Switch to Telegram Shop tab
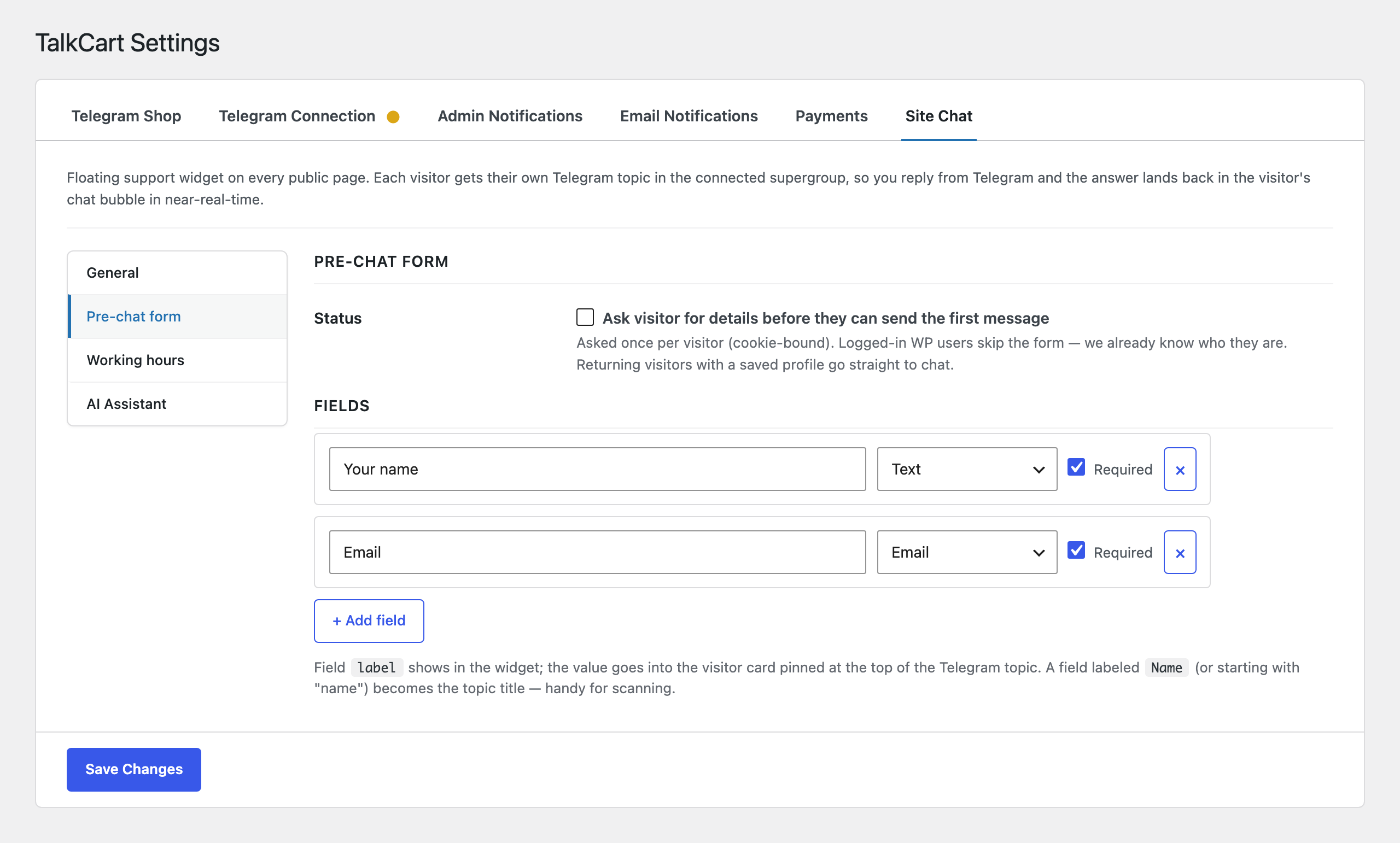This screenshot has height=843, width=1400. pos(126,116)
